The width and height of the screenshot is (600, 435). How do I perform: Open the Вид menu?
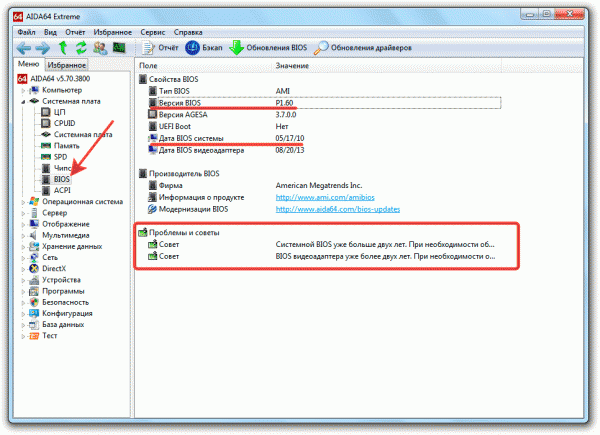(x=50, y=32)
